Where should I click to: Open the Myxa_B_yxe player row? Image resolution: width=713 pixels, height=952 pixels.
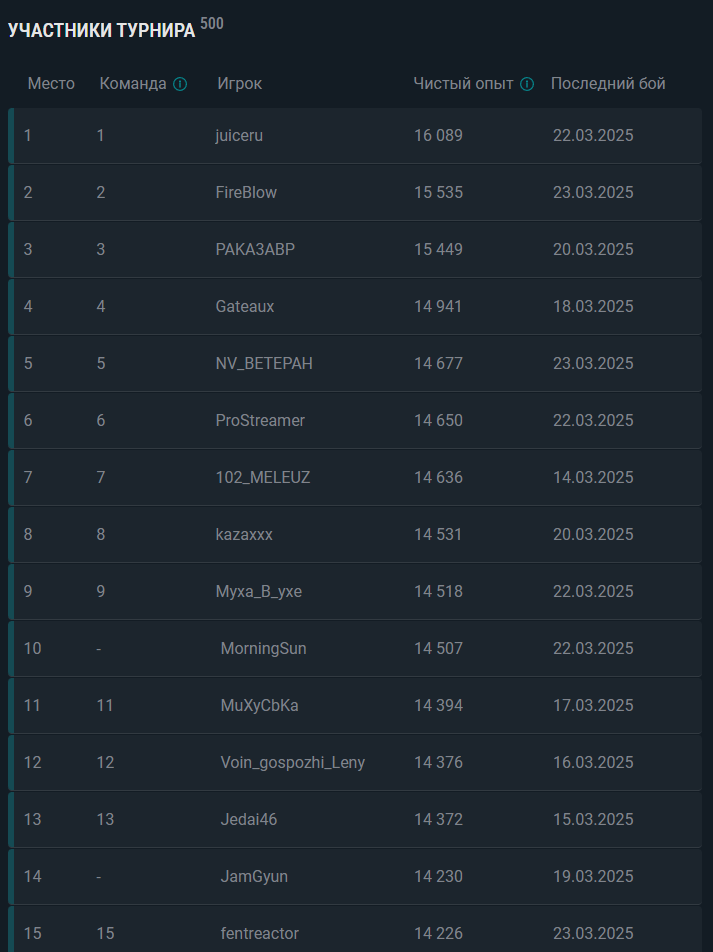[355, 592]
